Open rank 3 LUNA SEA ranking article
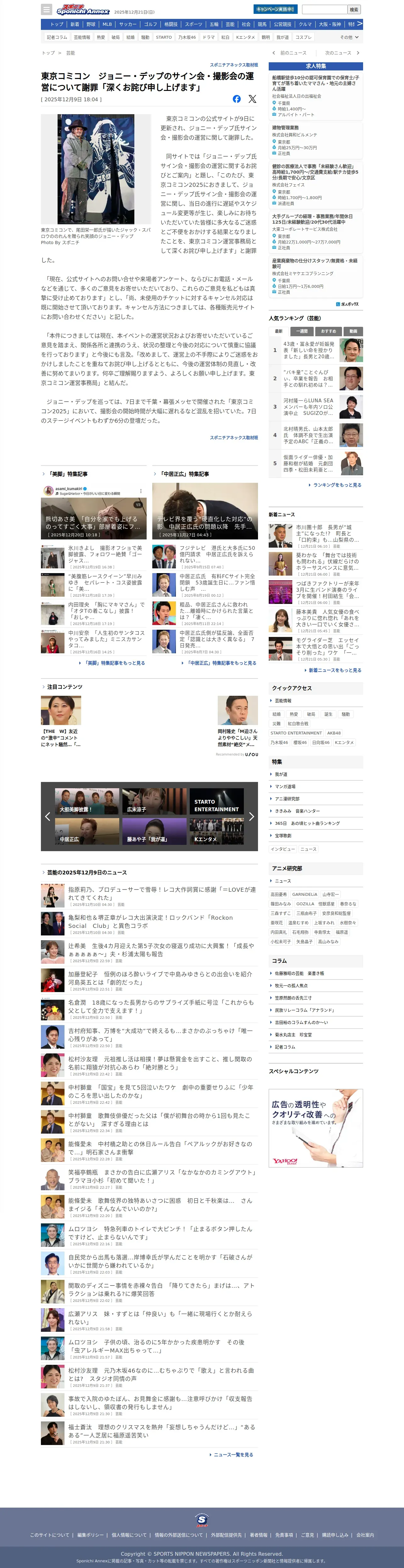The height and width of the screenshot is (1568, 404). coord(316,407)
